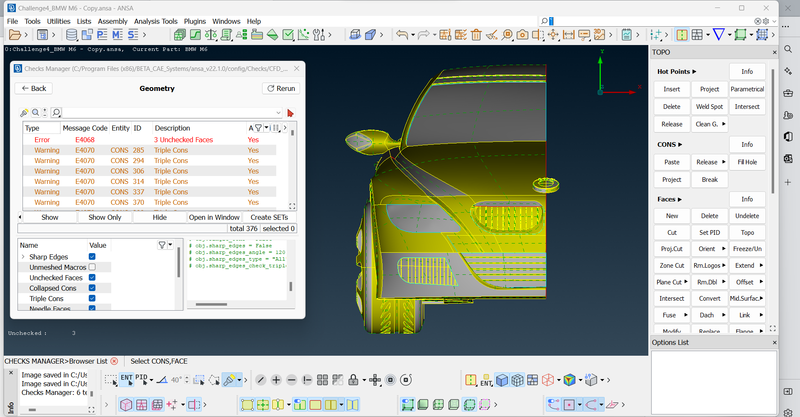Open the Plugins menu

[195, 21]
